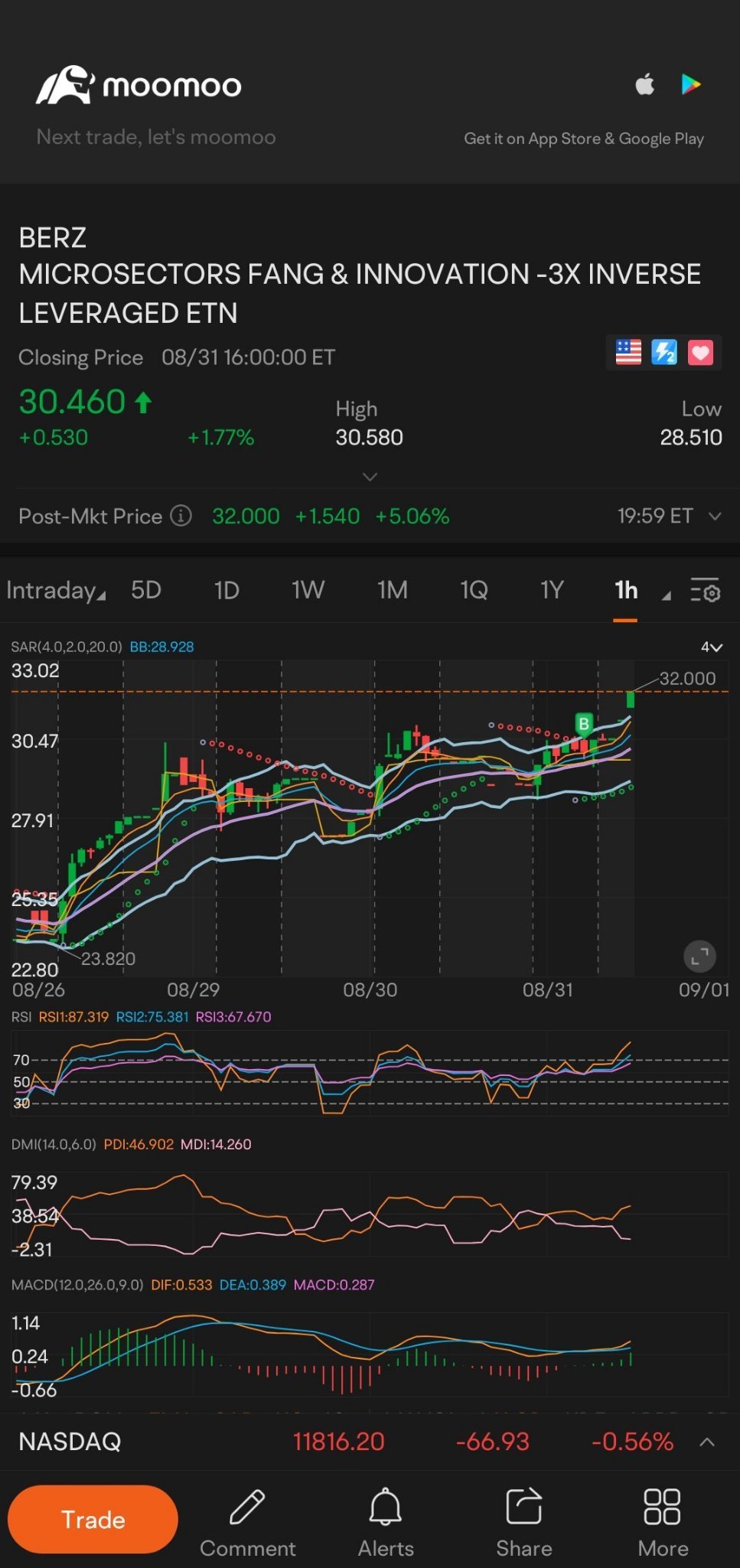This screenshot has height=1568, width=740.
Task: Tap the orange Trade button
Action: [x=93, y=1519]
